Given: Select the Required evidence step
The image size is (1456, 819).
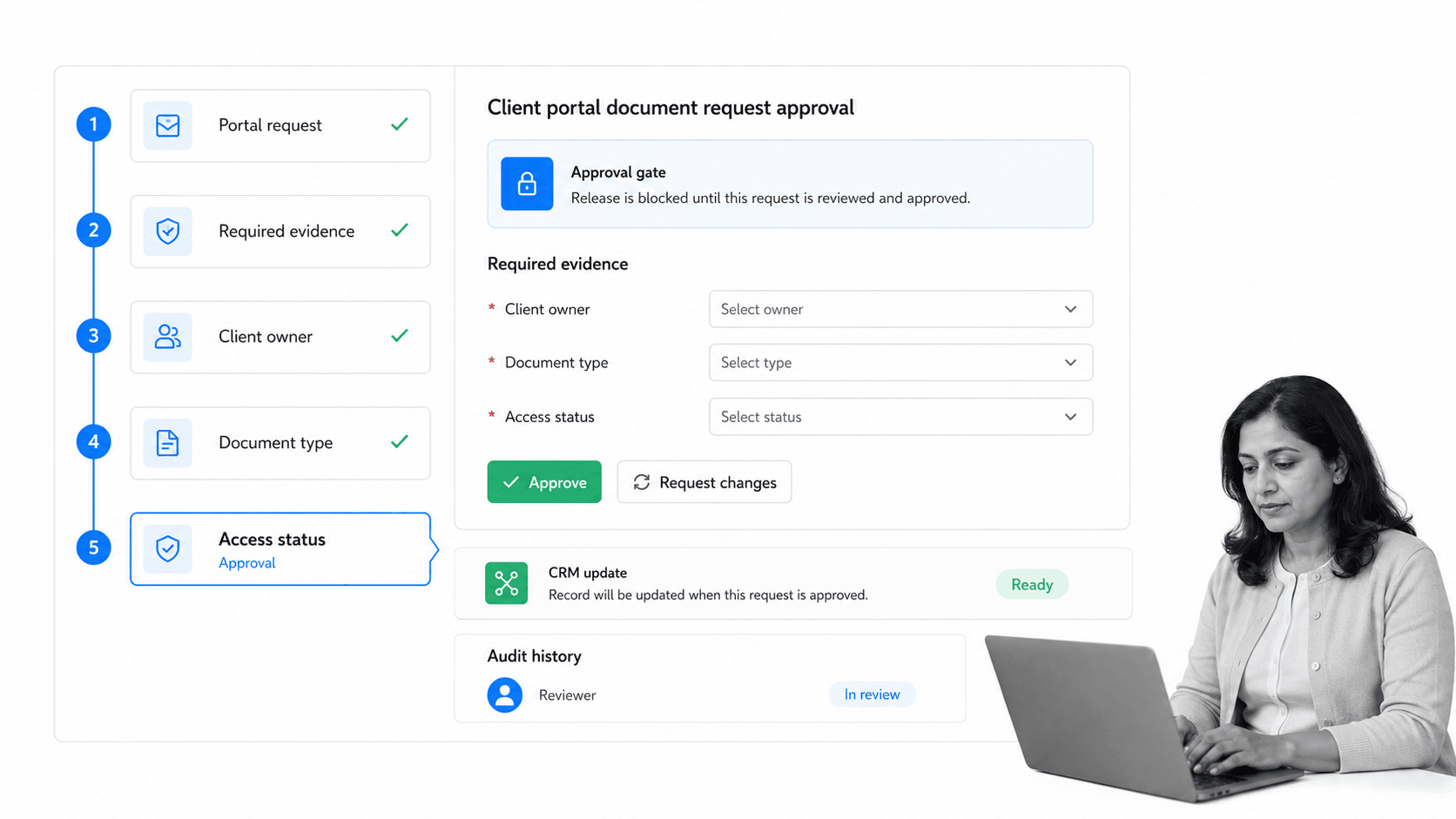Looking at the screenshot, I should click(x=280, y=232).
